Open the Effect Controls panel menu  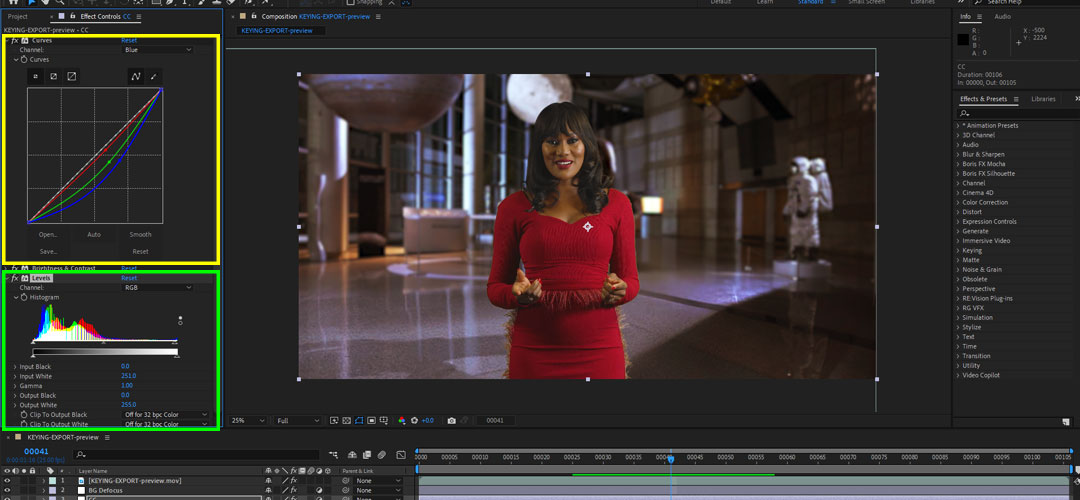pyautogui.click(x=139, y=17)
